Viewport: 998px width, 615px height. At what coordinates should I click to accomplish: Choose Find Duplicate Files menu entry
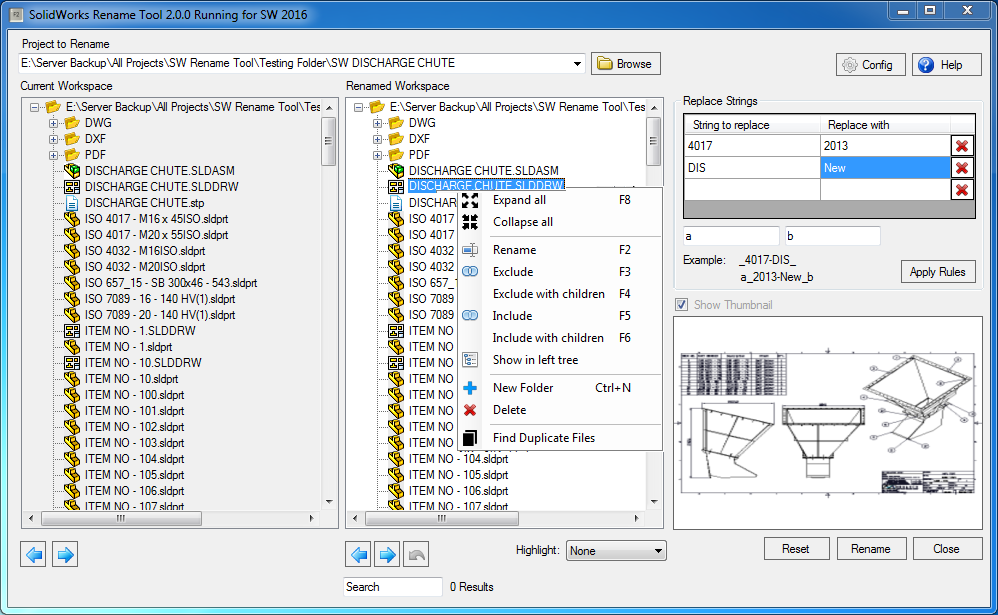[x=560, y=438]
